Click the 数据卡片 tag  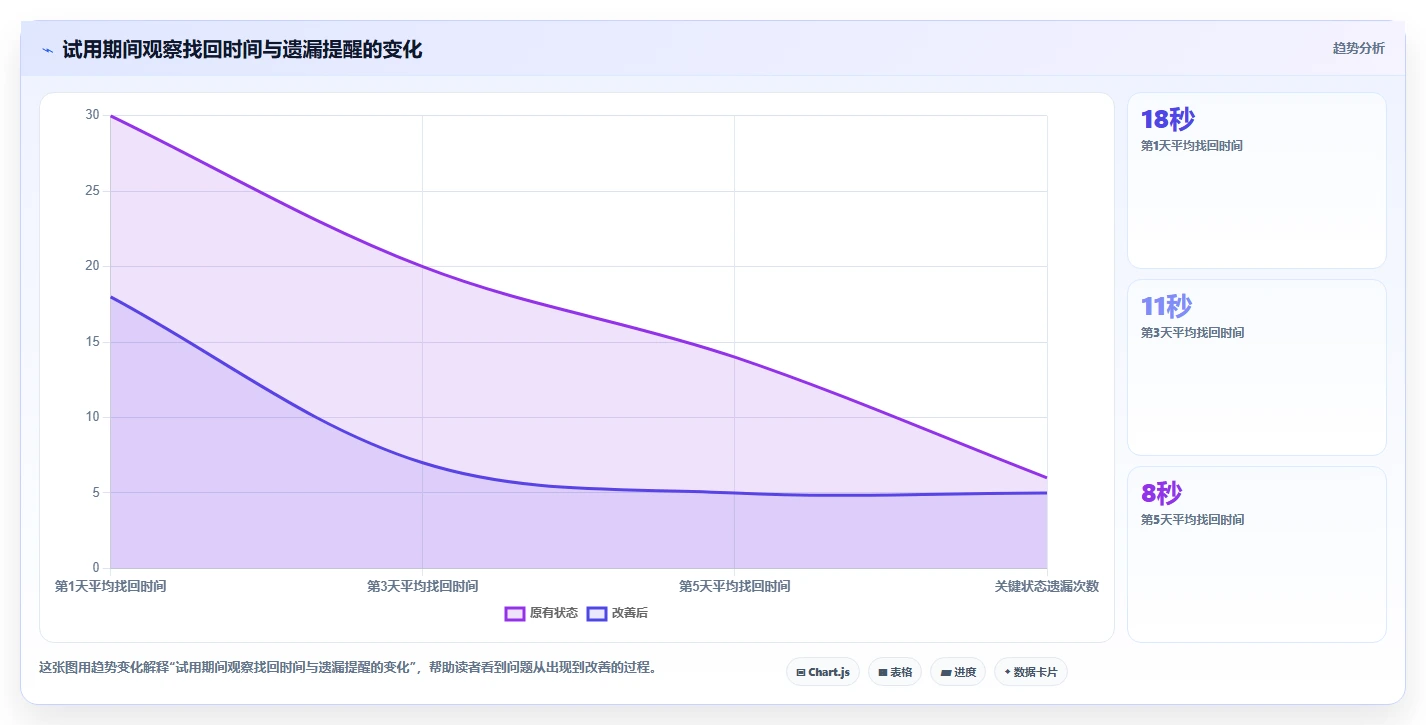pos(1030,672)
